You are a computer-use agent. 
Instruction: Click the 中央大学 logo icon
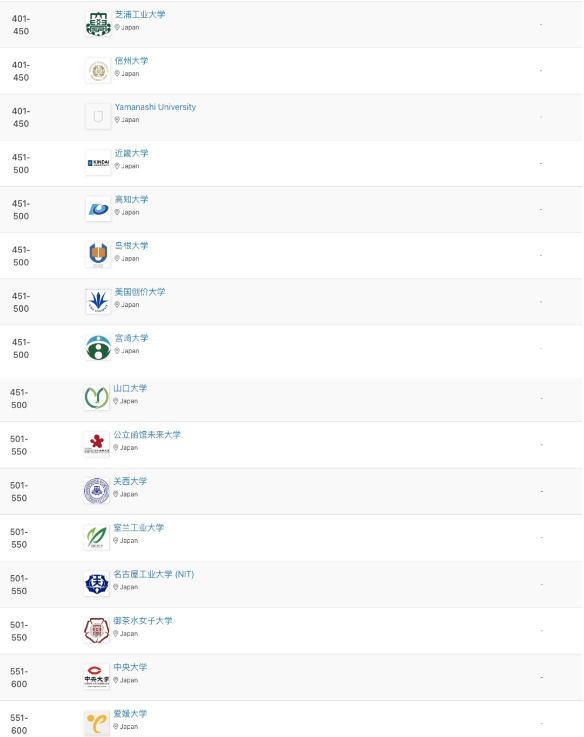click(x=97, y=677)
